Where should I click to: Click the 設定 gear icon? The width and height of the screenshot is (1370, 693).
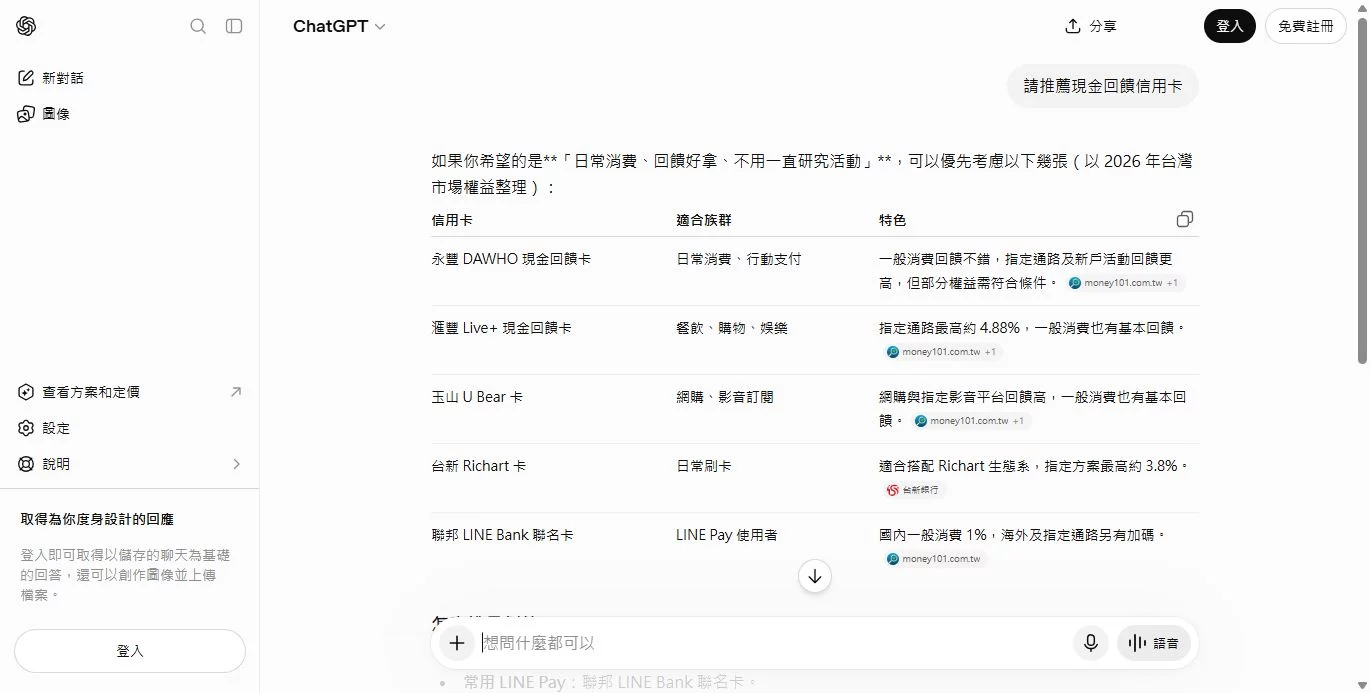click(x=27, y=428)
